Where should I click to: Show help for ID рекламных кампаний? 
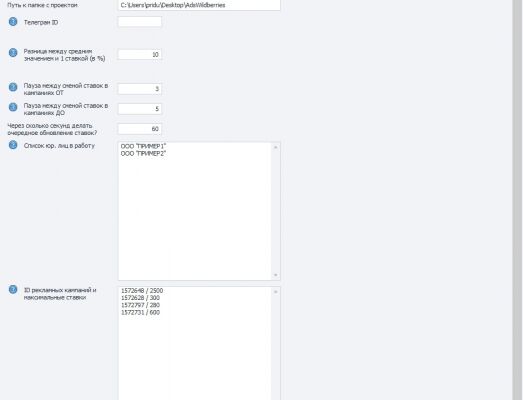pyautogui.click(x=13, y=290)
